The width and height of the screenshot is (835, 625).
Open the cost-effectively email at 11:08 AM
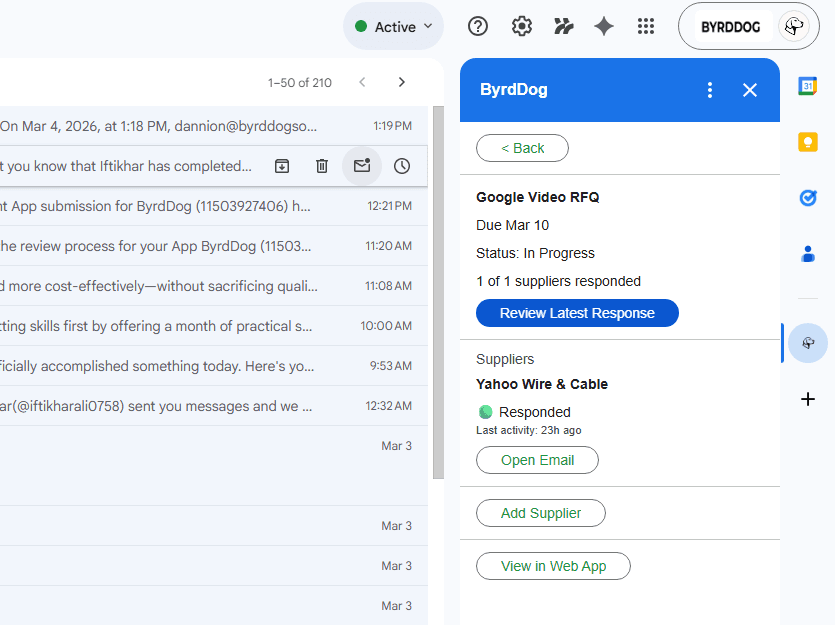point(213,286)
